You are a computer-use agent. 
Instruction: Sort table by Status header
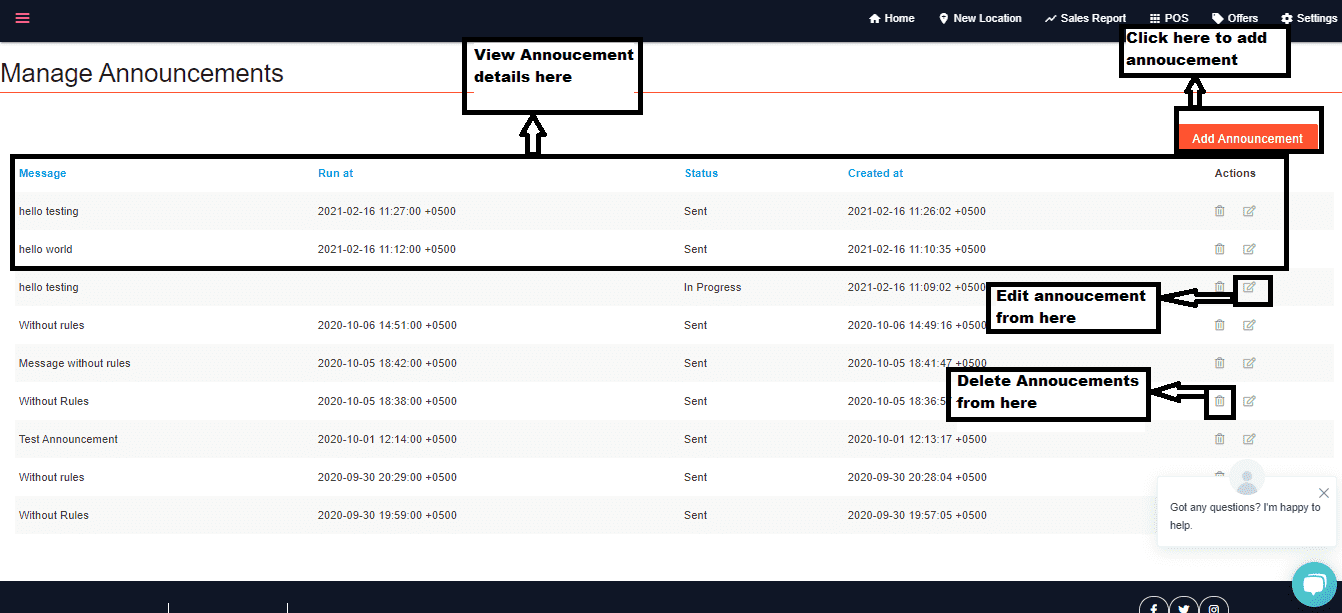[701, 173]
